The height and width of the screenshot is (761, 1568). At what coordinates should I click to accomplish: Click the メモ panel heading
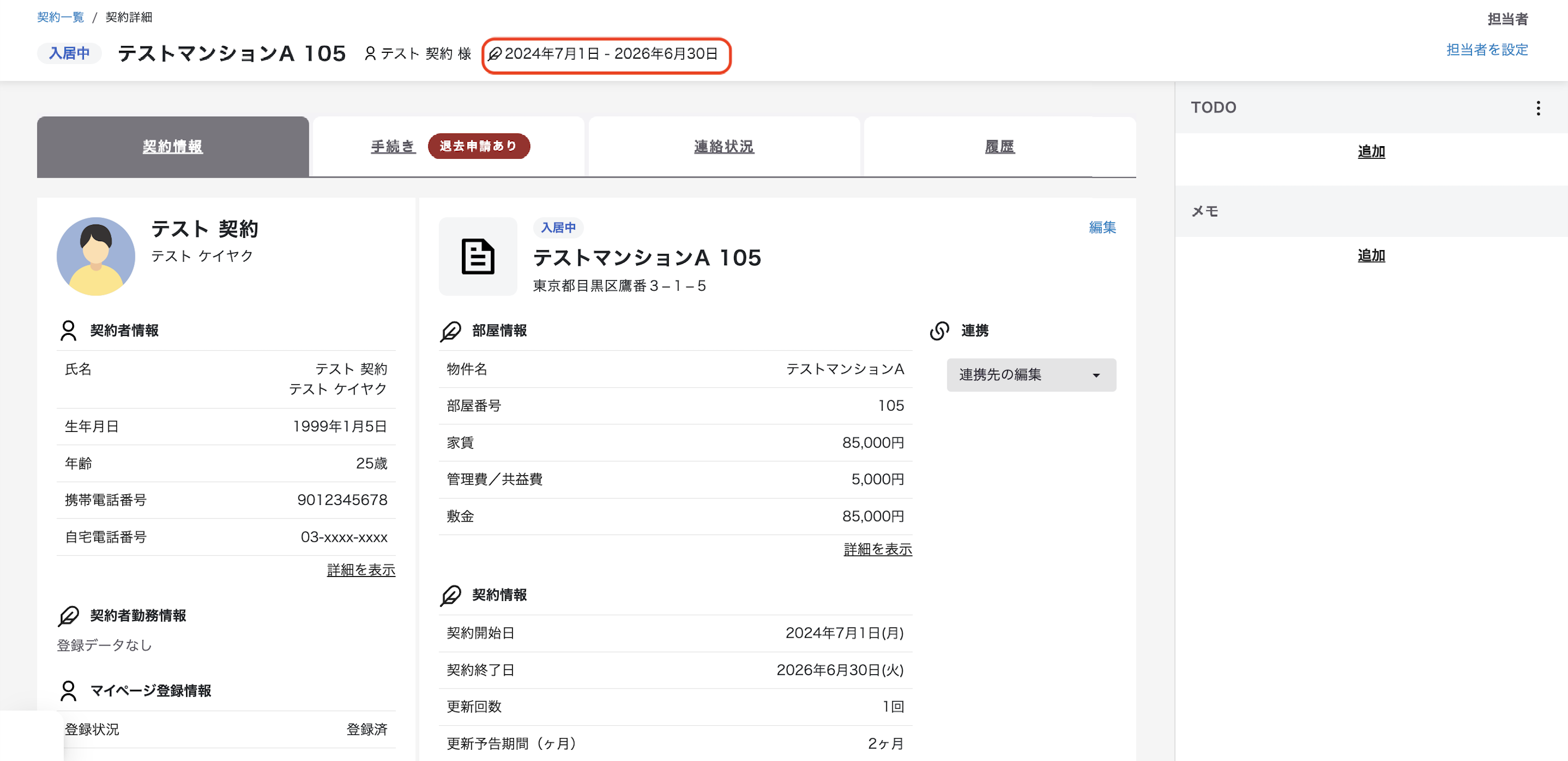pyautogui.click(x=1204, y=211)
